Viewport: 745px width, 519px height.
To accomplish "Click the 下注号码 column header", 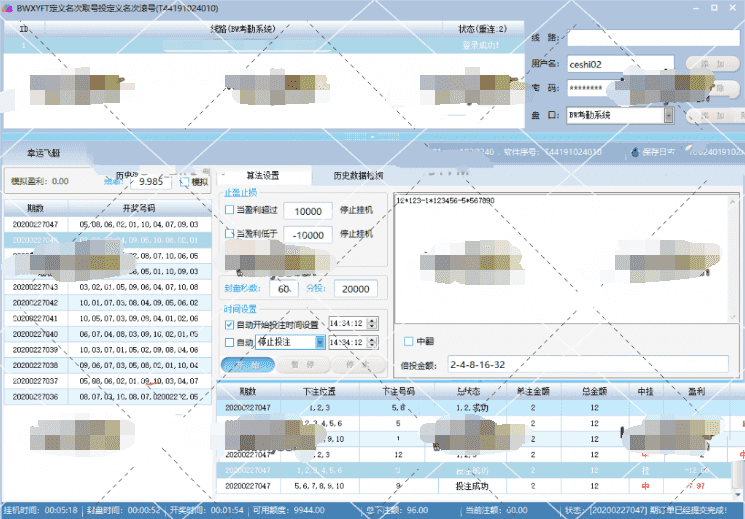I will point(398,392).
